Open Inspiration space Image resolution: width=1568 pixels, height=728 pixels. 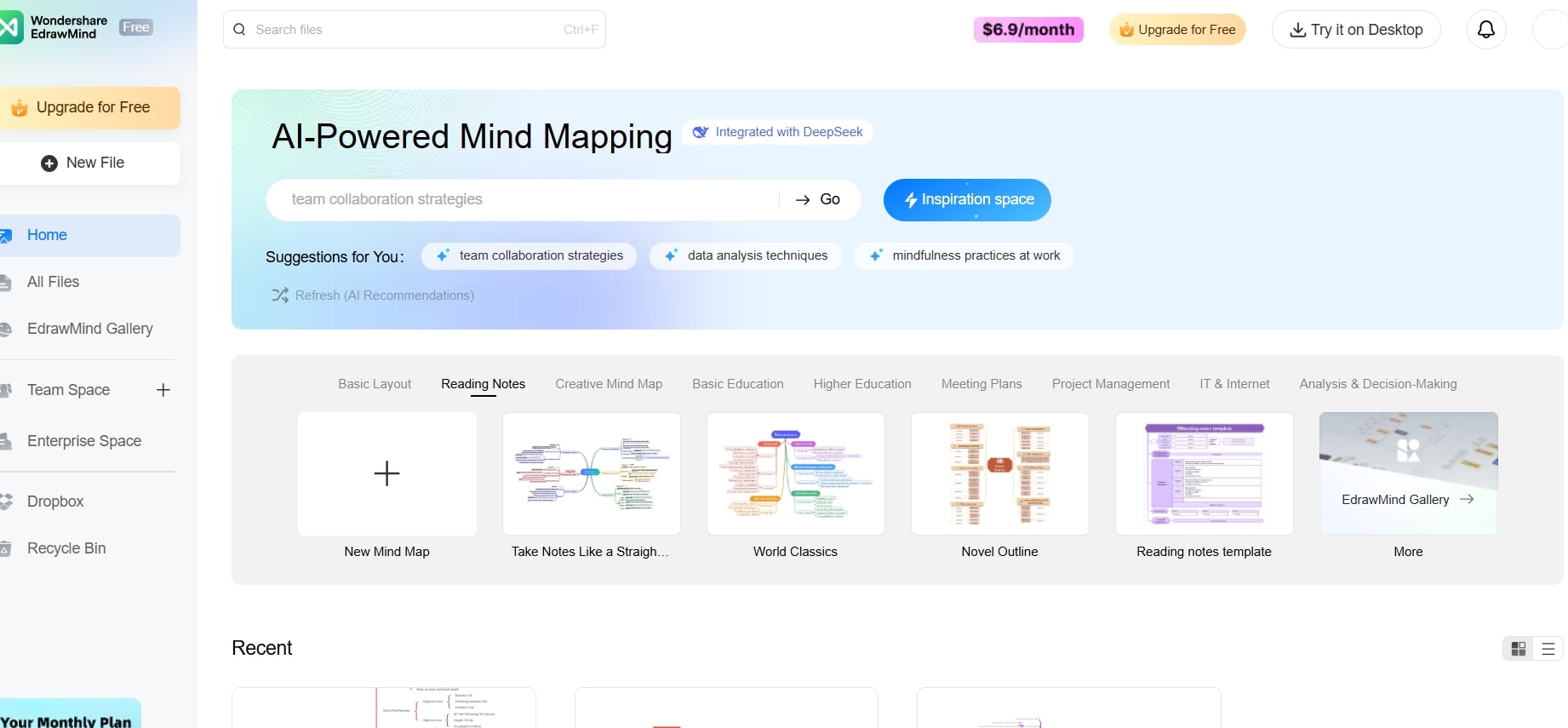pyautogui.click(x=967, y=200)
